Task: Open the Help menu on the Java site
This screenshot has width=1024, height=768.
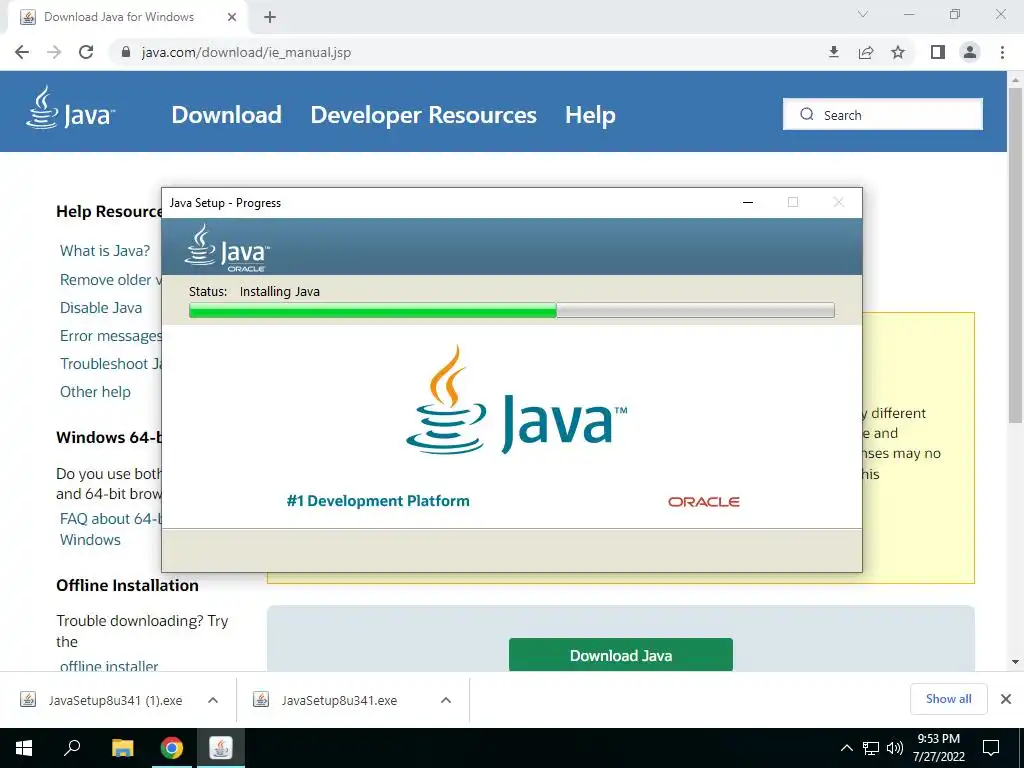Action: click(x=590, y=115)
